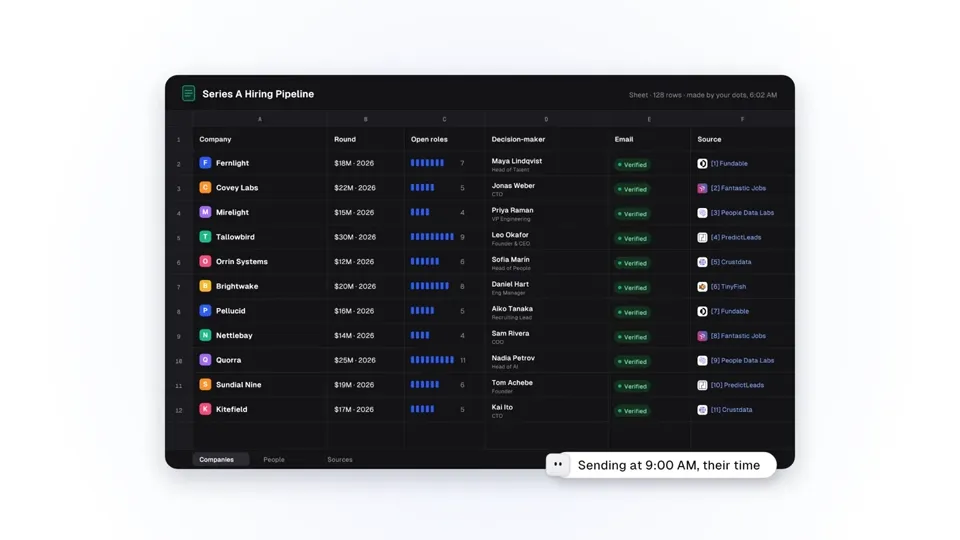Select the column D header

click(x=546, y=119)
